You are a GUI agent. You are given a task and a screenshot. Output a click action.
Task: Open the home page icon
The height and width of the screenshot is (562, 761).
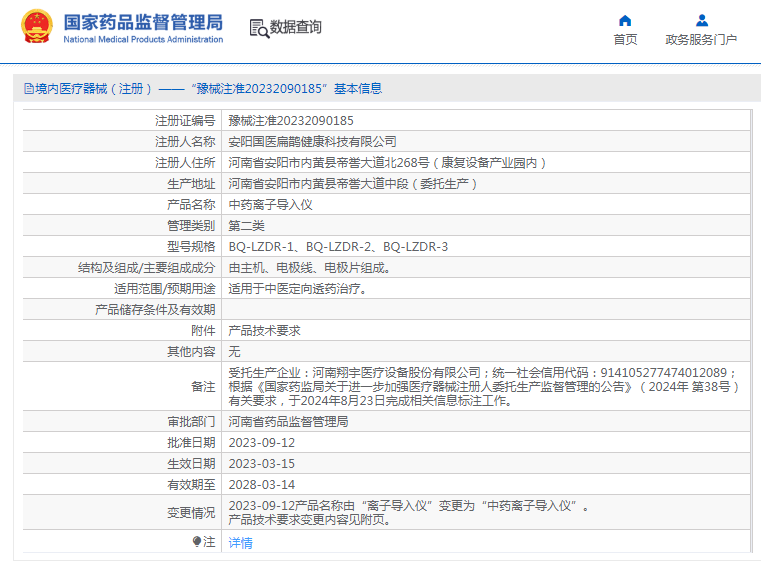[625, 20]
